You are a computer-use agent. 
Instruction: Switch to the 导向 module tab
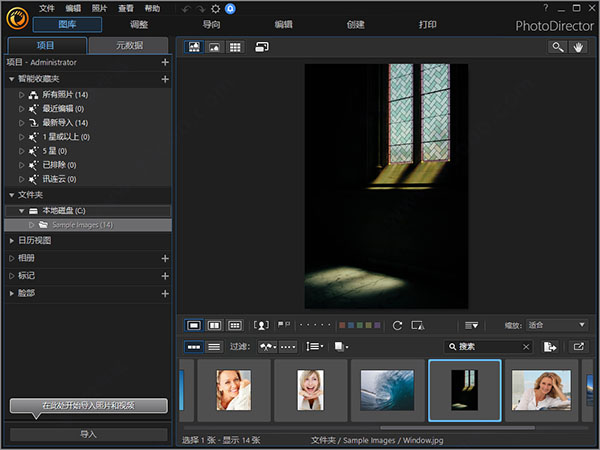coord(211,24)
